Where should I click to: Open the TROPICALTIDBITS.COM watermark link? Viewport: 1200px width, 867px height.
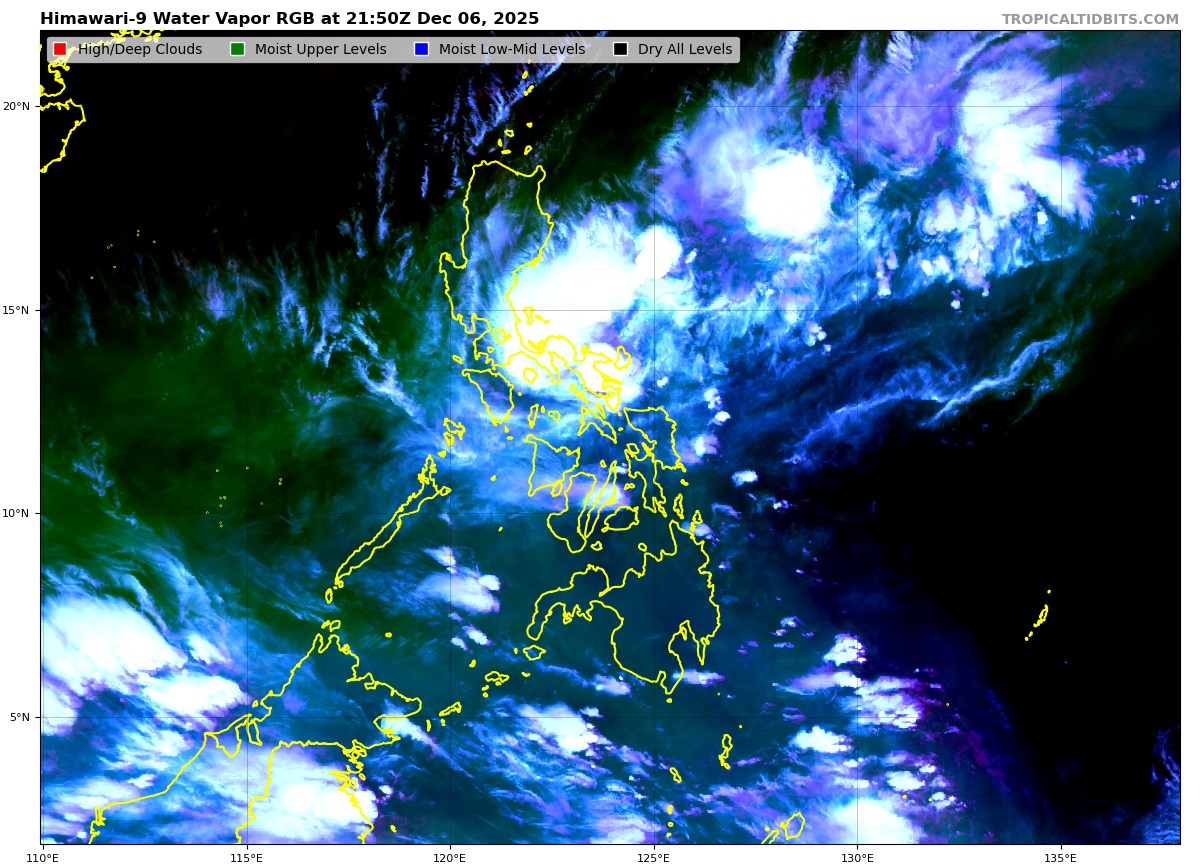pyautogui.click(x=1090, y=19)
